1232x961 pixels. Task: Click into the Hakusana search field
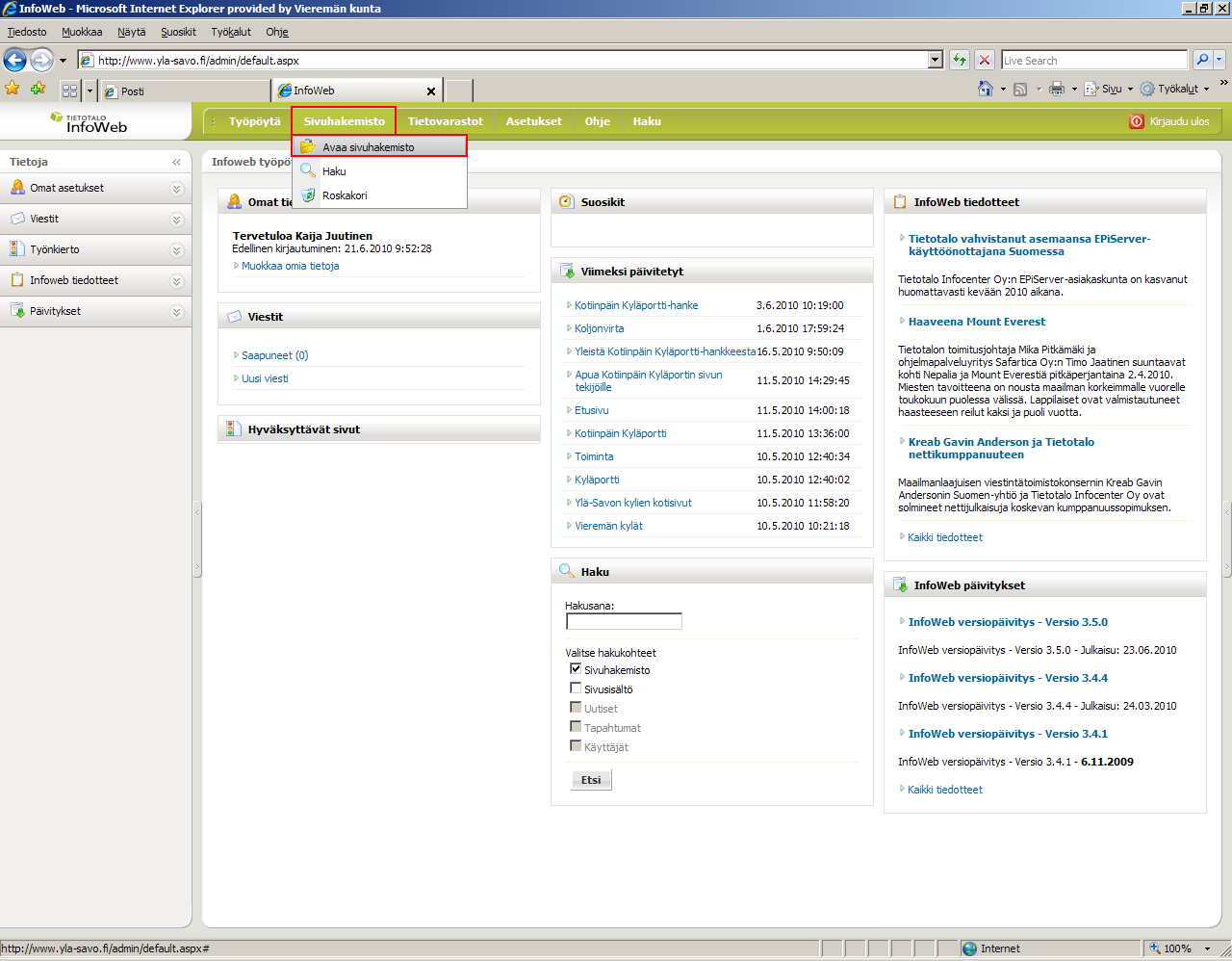(x=624, y=621)
